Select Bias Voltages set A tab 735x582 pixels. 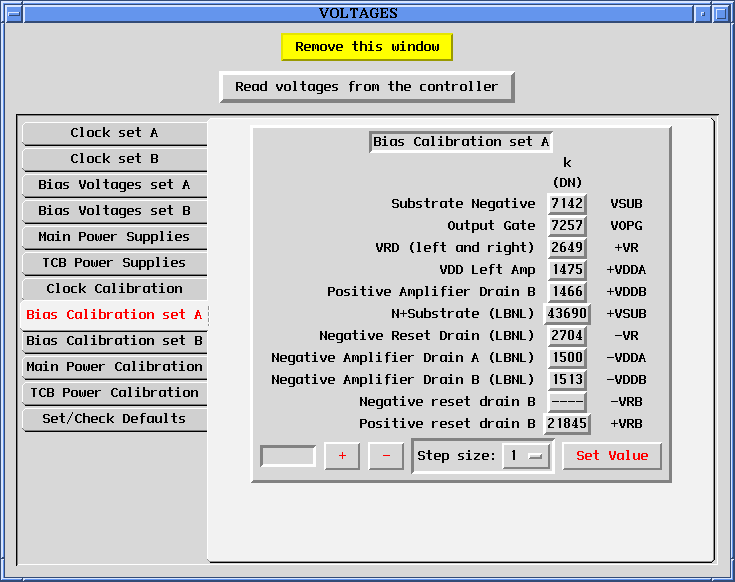(114, 185)
